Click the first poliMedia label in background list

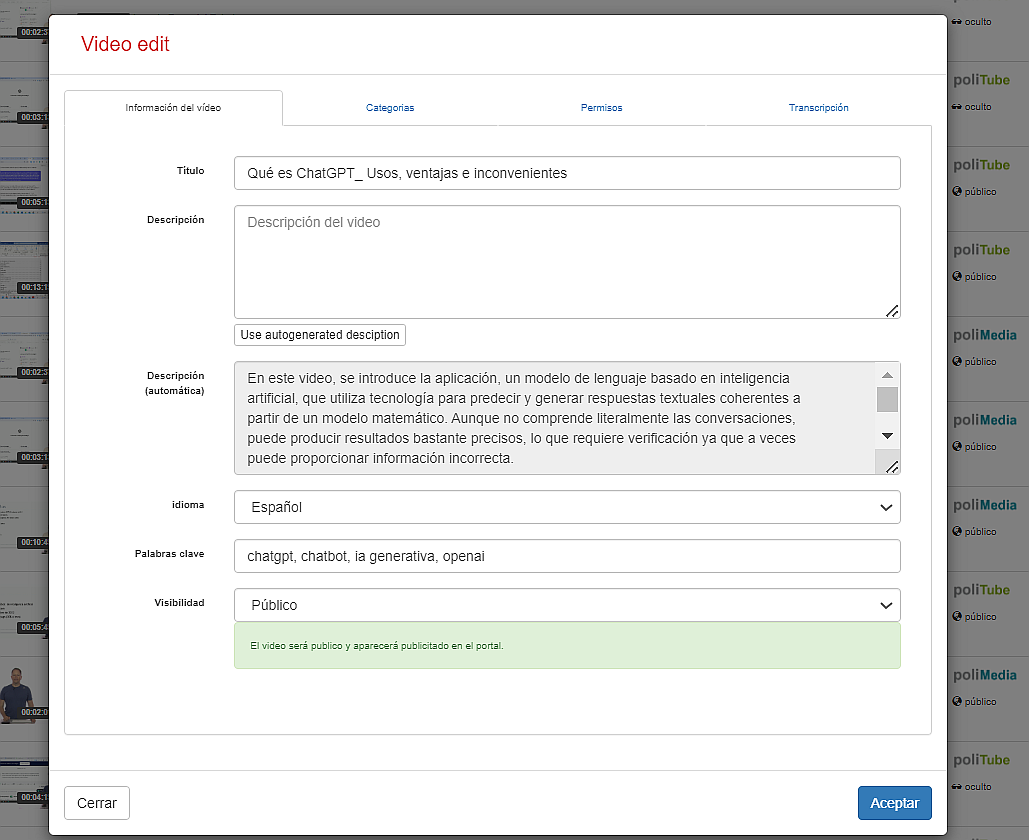984,335
